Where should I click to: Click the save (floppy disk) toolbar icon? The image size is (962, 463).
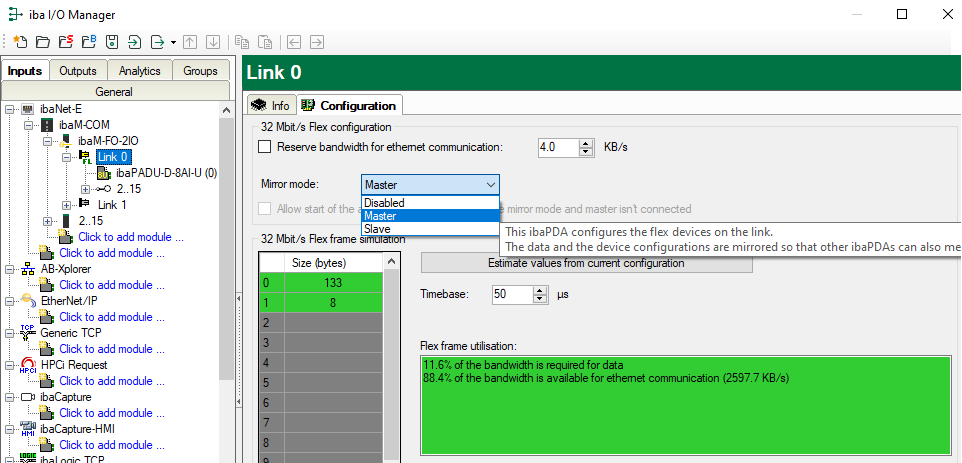pyautogui.click(x=112, y=42)
